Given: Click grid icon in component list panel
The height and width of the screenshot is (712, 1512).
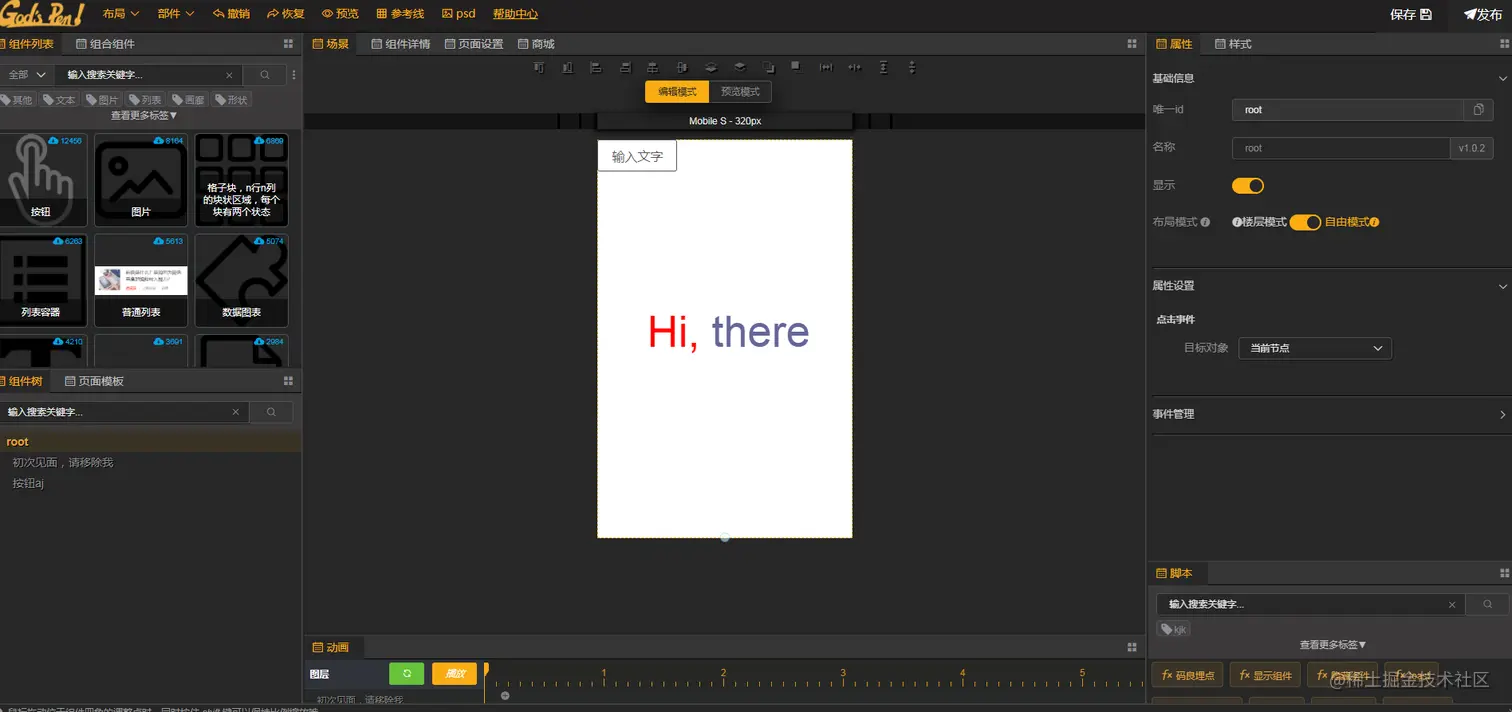Looking at the screenshot, I should (289, 44).
